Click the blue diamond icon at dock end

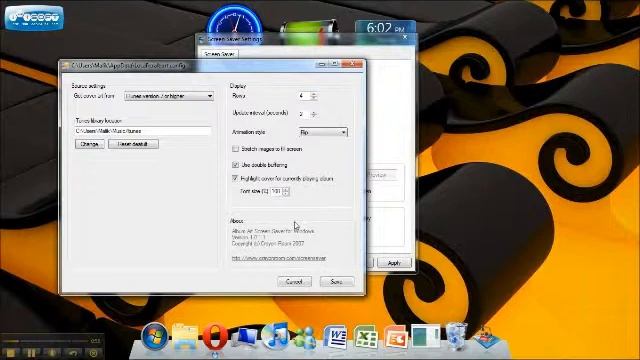(486, 338)
